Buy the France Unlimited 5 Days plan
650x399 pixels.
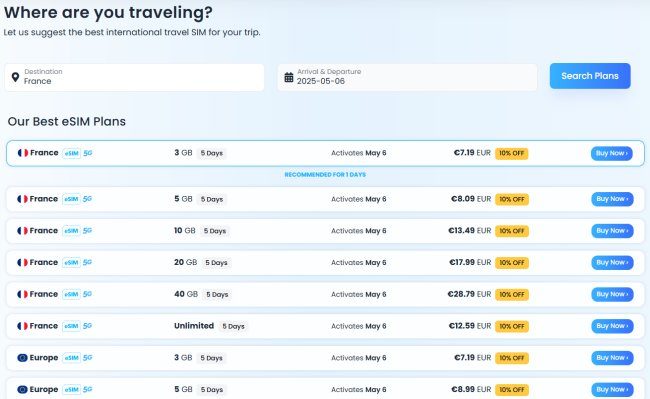[x=612, y=326]
